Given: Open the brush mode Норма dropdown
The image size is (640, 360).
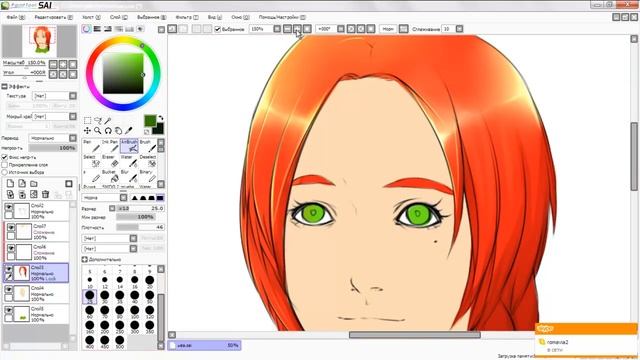Looking at the screenshot, I should [x=123, y=198].
